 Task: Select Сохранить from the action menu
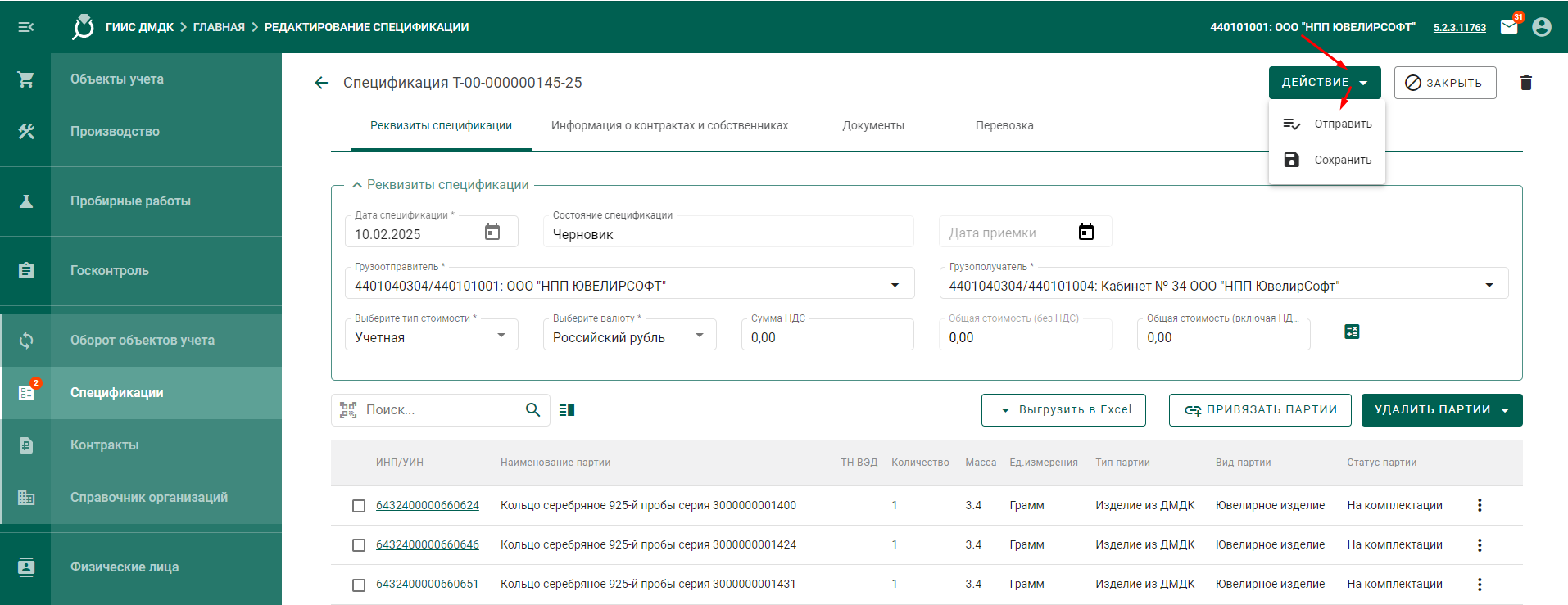[1327, 160]
